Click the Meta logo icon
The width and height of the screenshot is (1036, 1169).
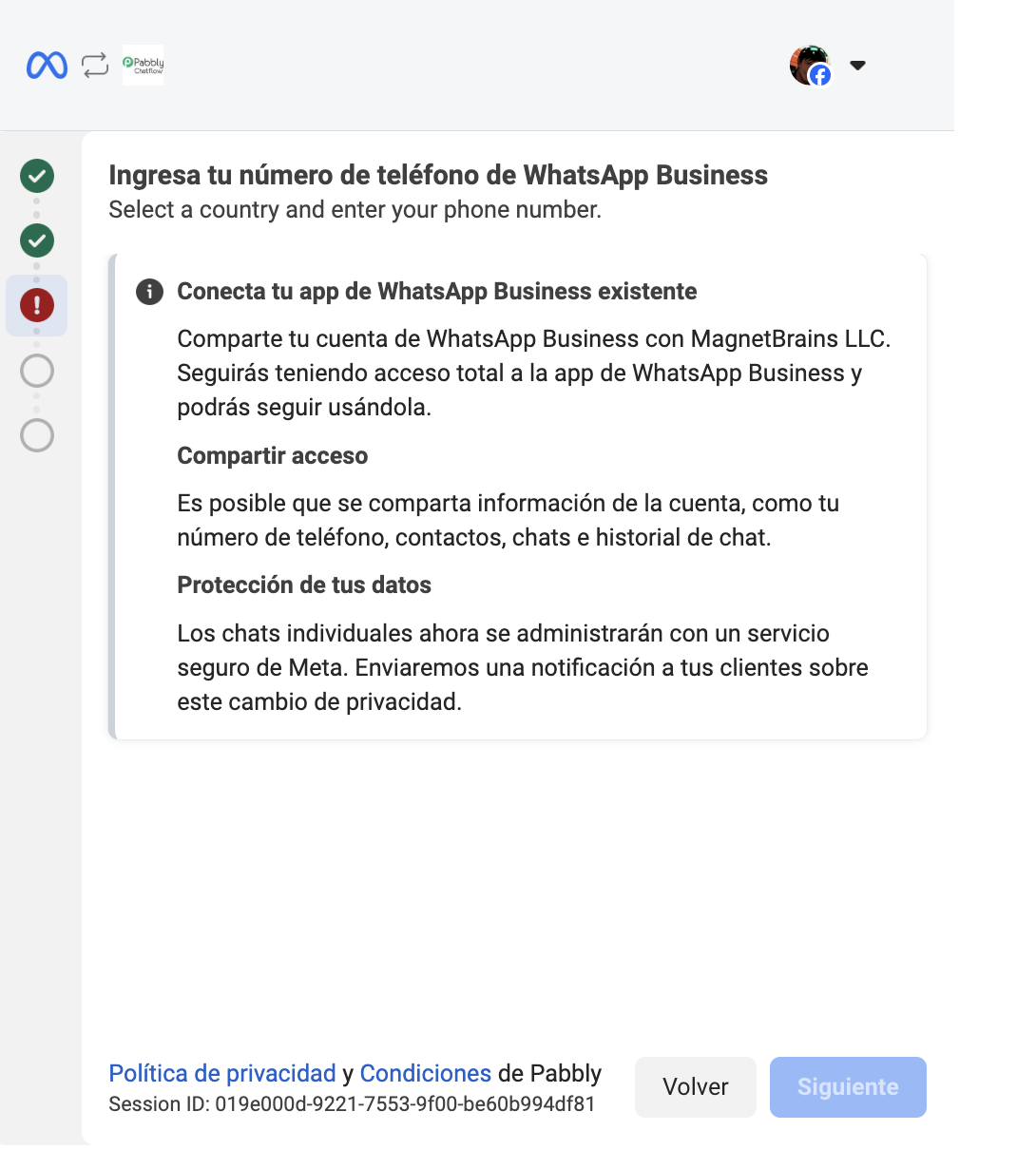(47, 66)
